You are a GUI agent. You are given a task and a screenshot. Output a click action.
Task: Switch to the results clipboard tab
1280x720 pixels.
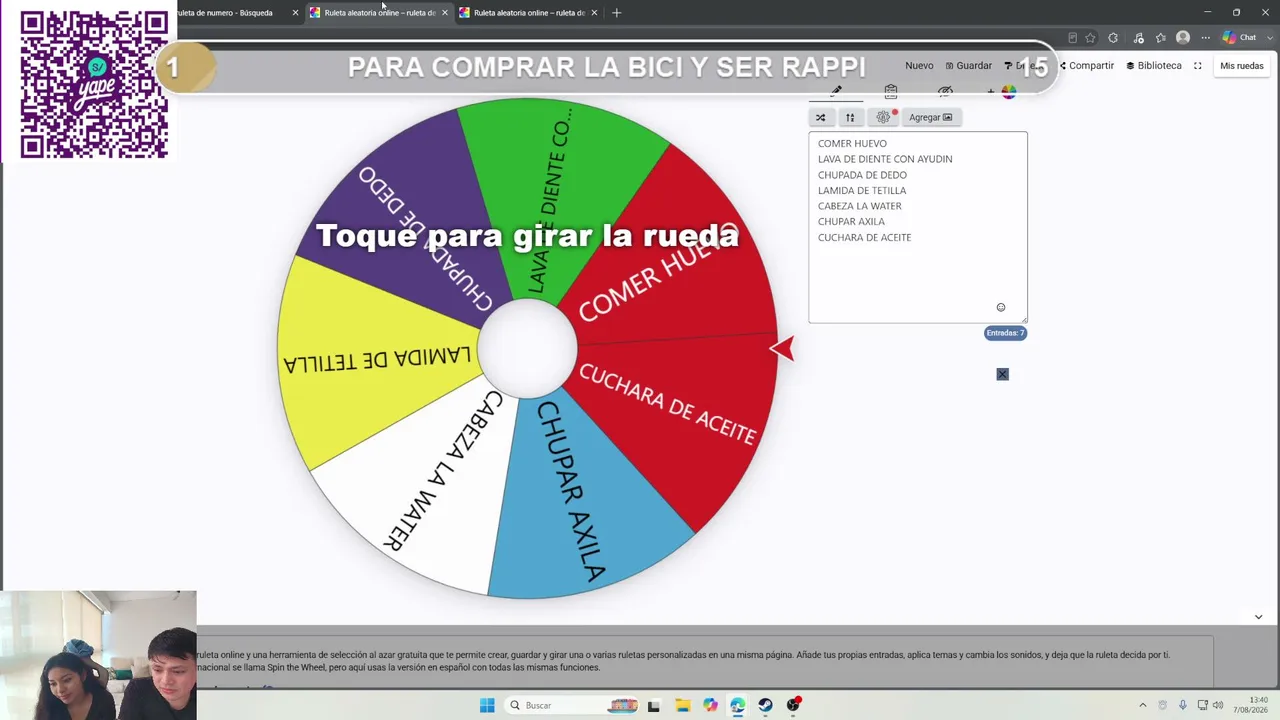tap(891, 92)
